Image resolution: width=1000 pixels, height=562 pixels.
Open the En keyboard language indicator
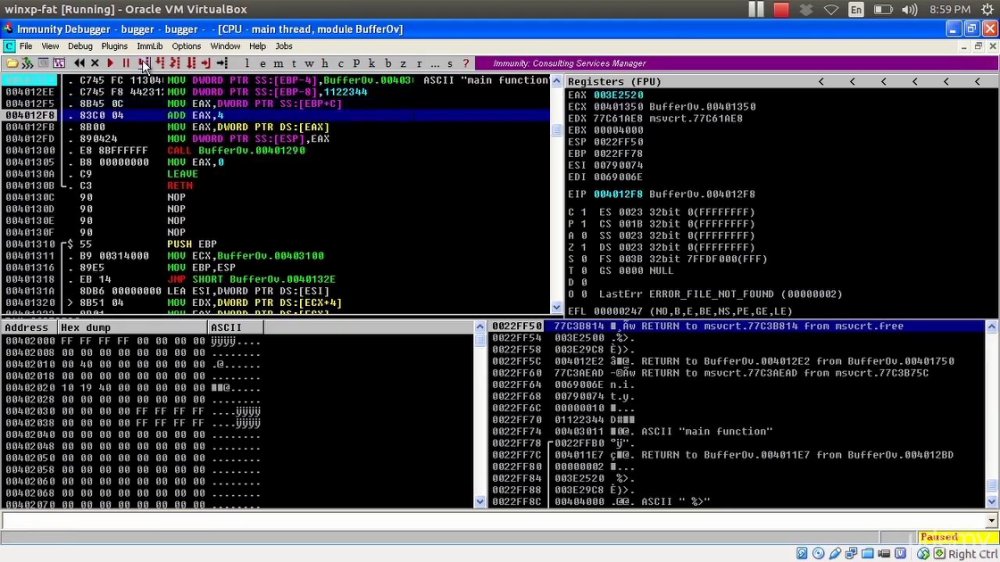coord(856,10)
